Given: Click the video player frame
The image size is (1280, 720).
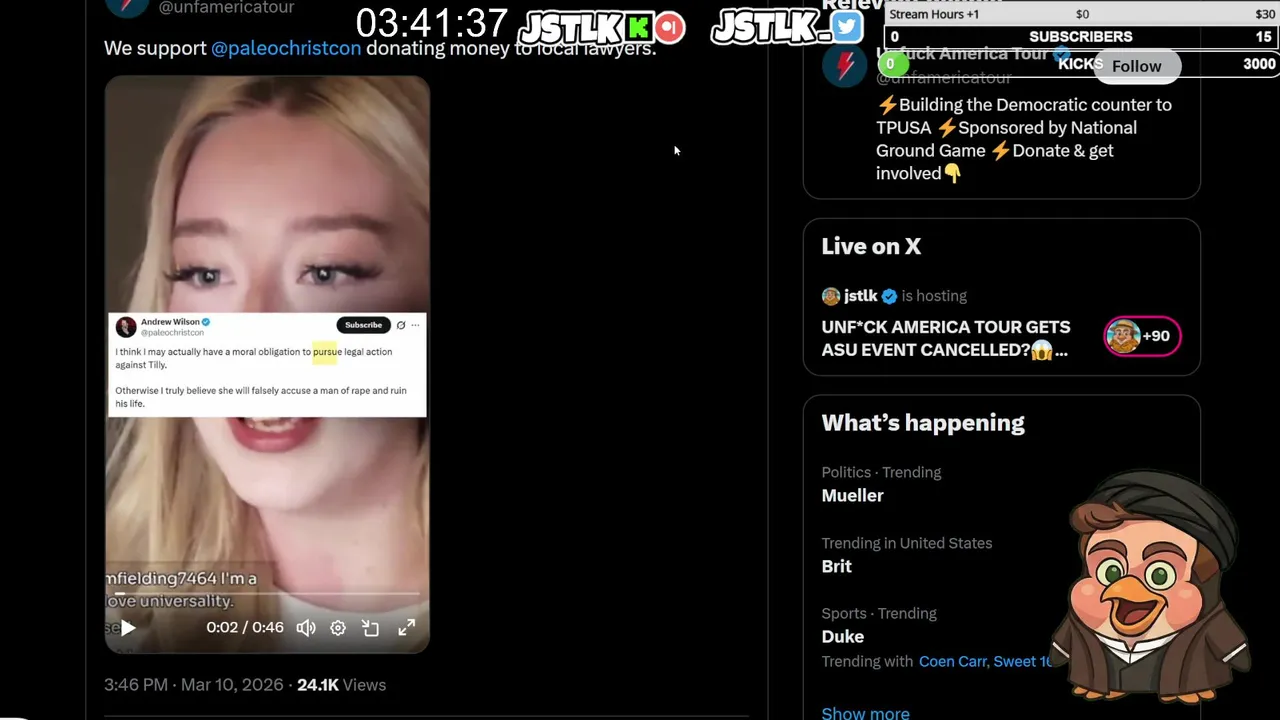Looking at the screenshot, I should pyautogui.click(x=267, y=364).
